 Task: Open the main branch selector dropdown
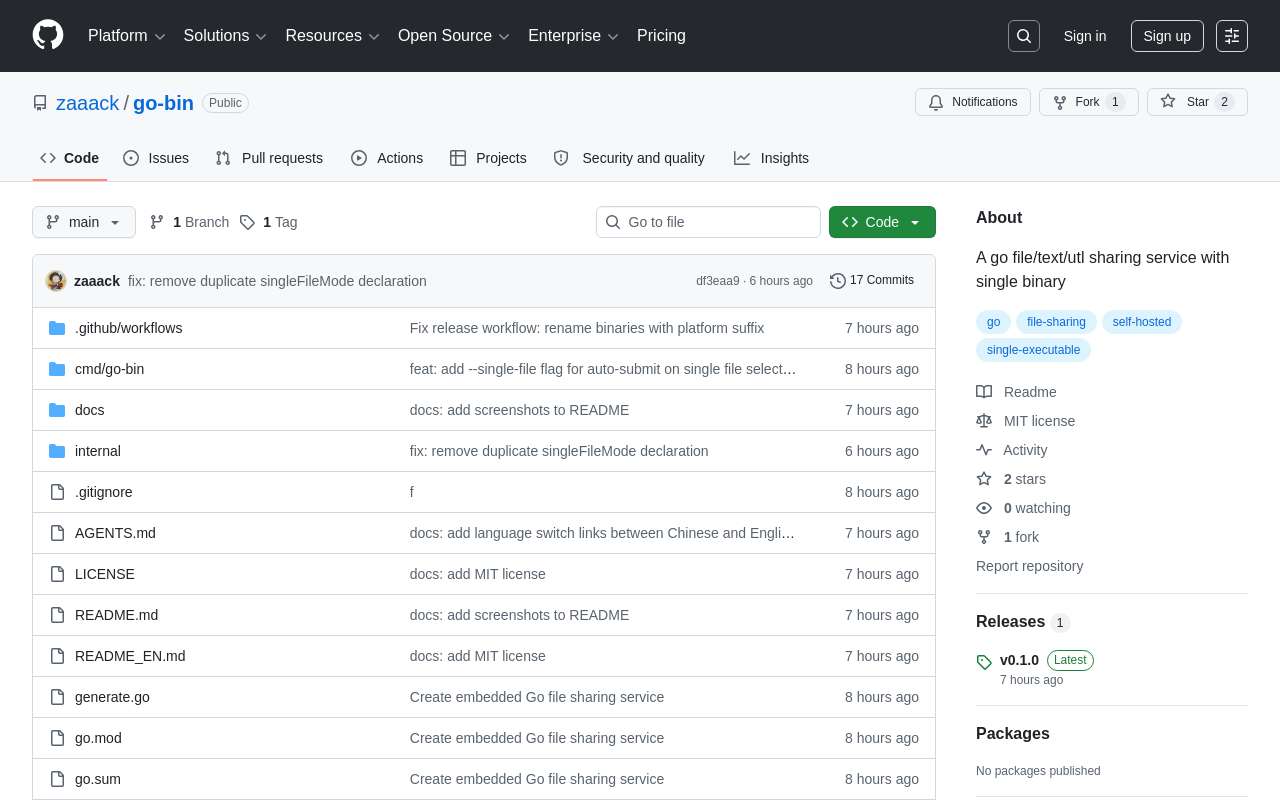point(84,222)
